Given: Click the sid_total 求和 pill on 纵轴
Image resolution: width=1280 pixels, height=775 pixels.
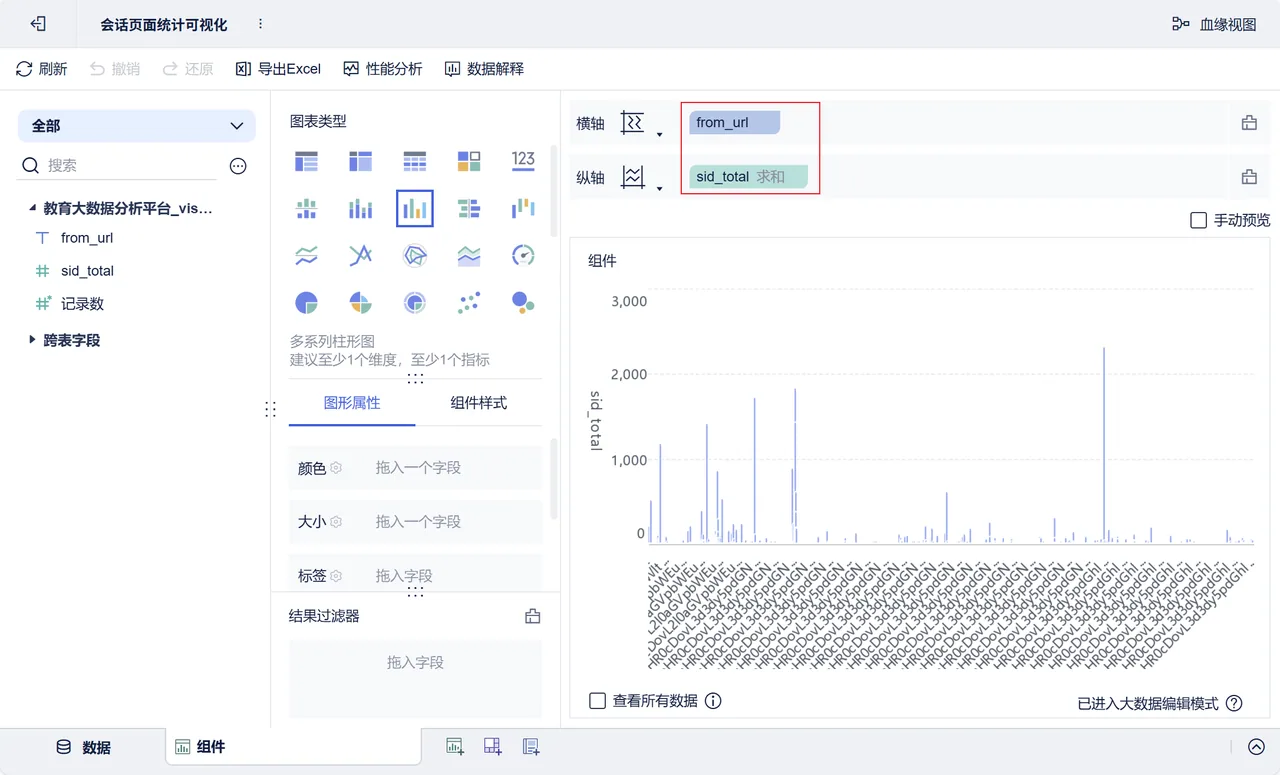Looking at the screenshot, I should [748, 177].
